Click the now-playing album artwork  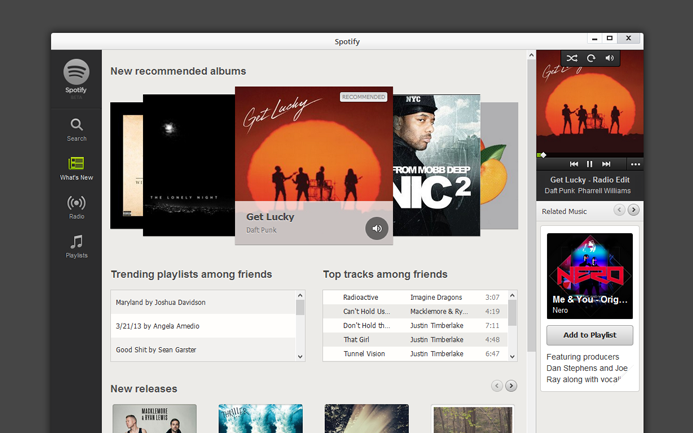coord(590,103)
